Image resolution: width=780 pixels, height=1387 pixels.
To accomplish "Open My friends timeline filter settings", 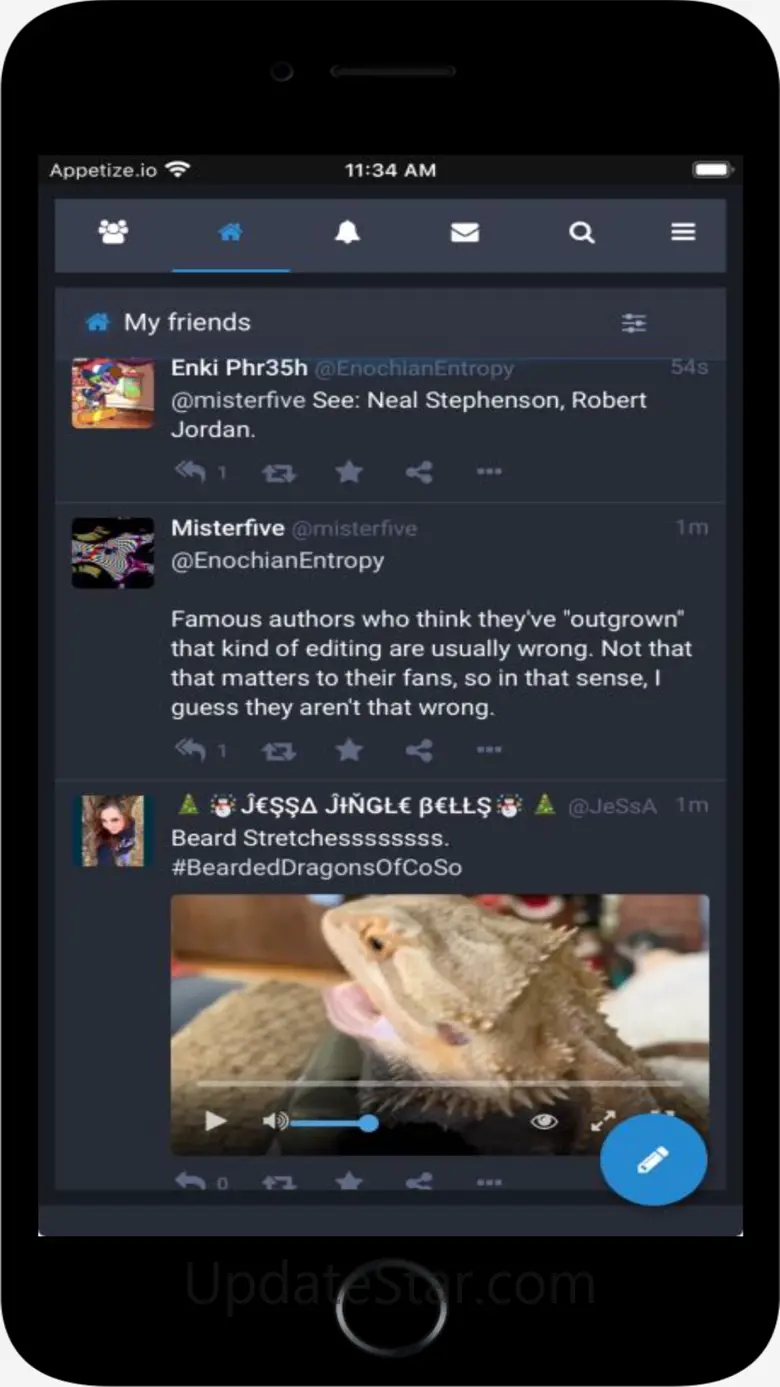I will [634, 323].
